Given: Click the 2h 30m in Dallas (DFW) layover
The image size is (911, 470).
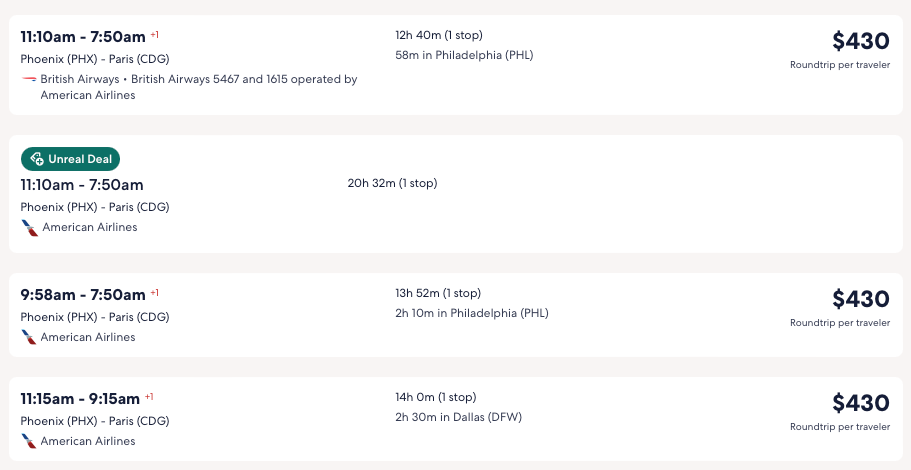Looking at the screenshot, I should [x=458, y=417].
